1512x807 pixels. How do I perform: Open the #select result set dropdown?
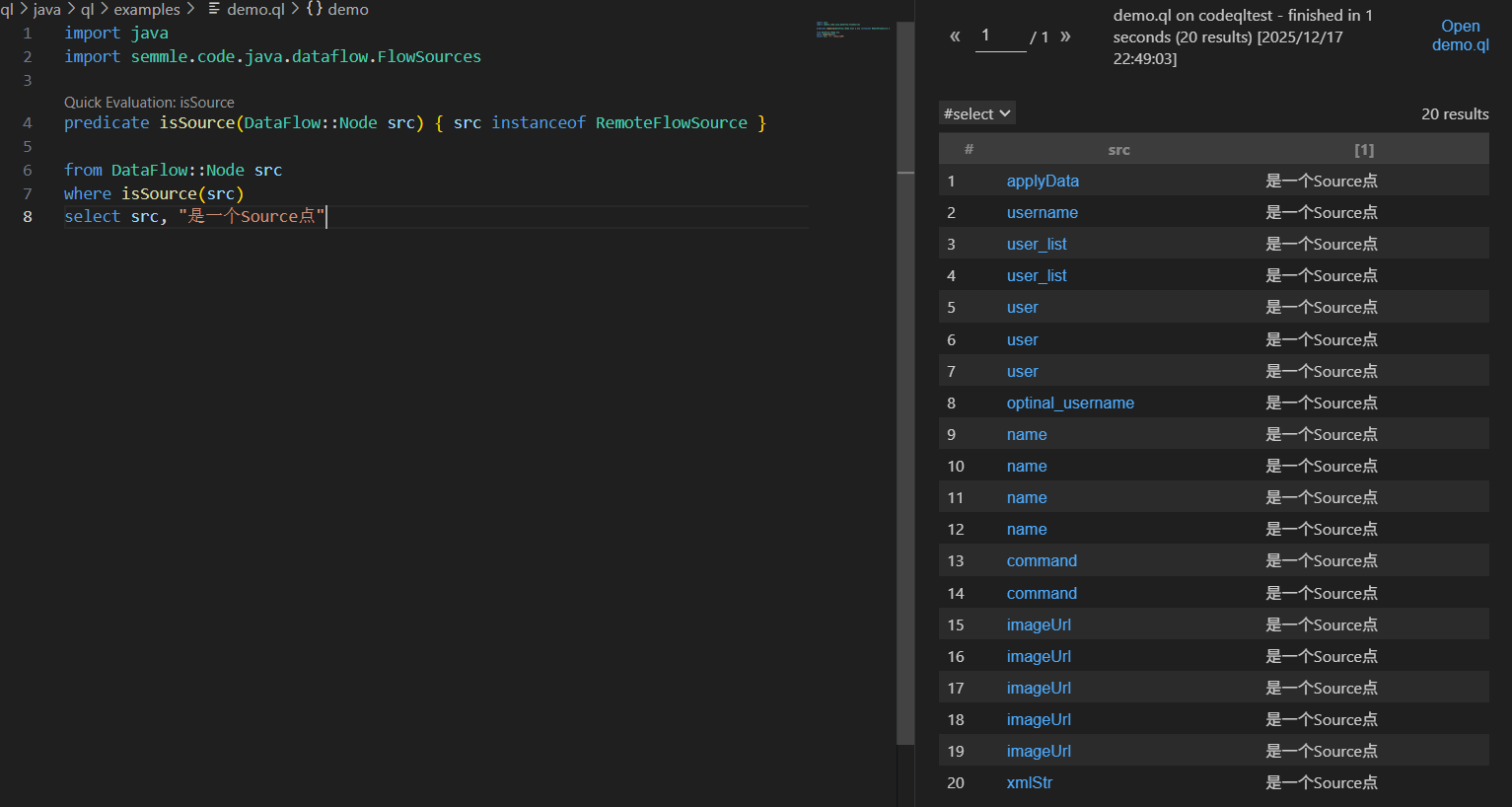tap(976, 113)
